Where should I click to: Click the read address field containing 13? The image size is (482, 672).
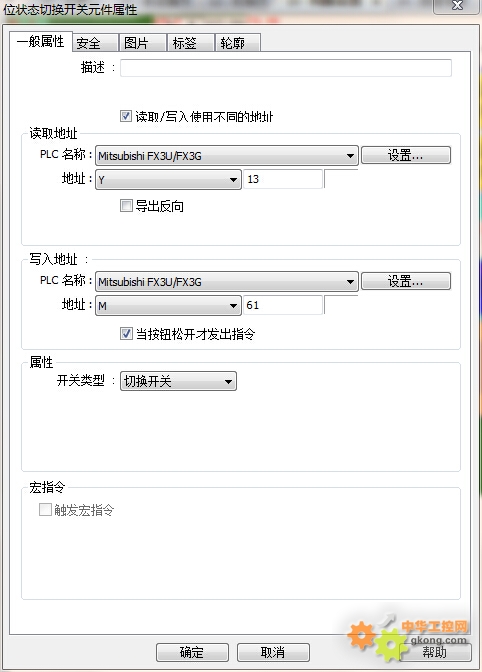click(283, 179)
